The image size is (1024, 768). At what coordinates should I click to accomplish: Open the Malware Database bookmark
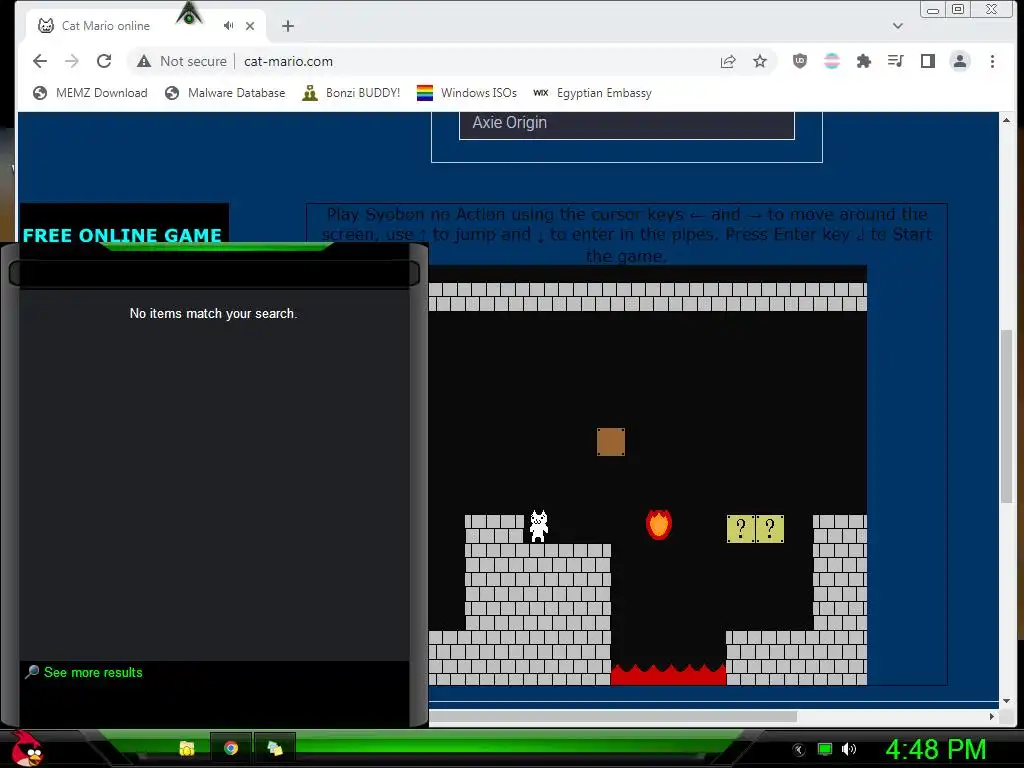225,93
